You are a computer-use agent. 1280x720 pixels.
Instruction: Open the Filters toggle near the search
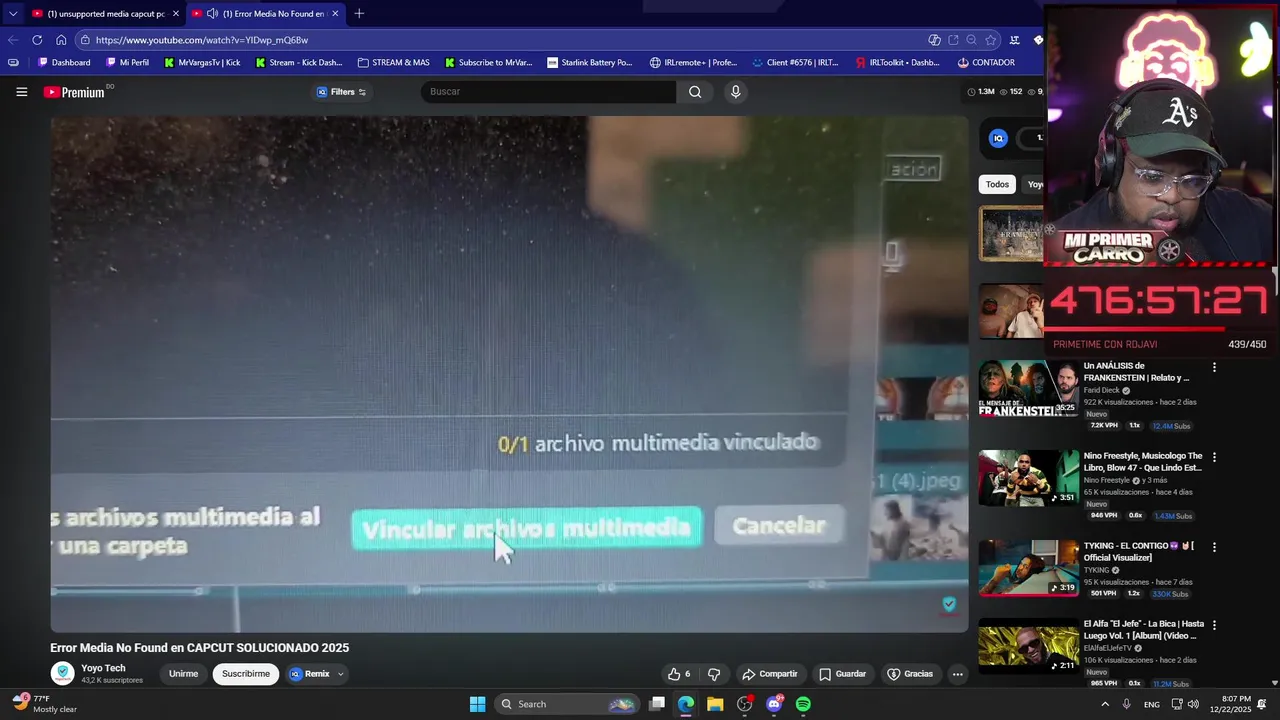pos(342,92)
